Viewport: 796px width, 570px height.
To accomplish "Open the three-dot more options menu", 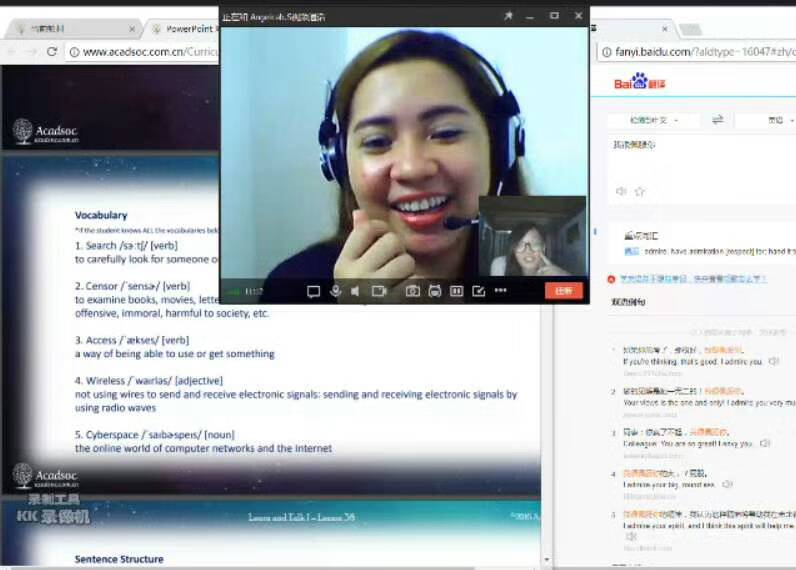I will coord(500,291).
